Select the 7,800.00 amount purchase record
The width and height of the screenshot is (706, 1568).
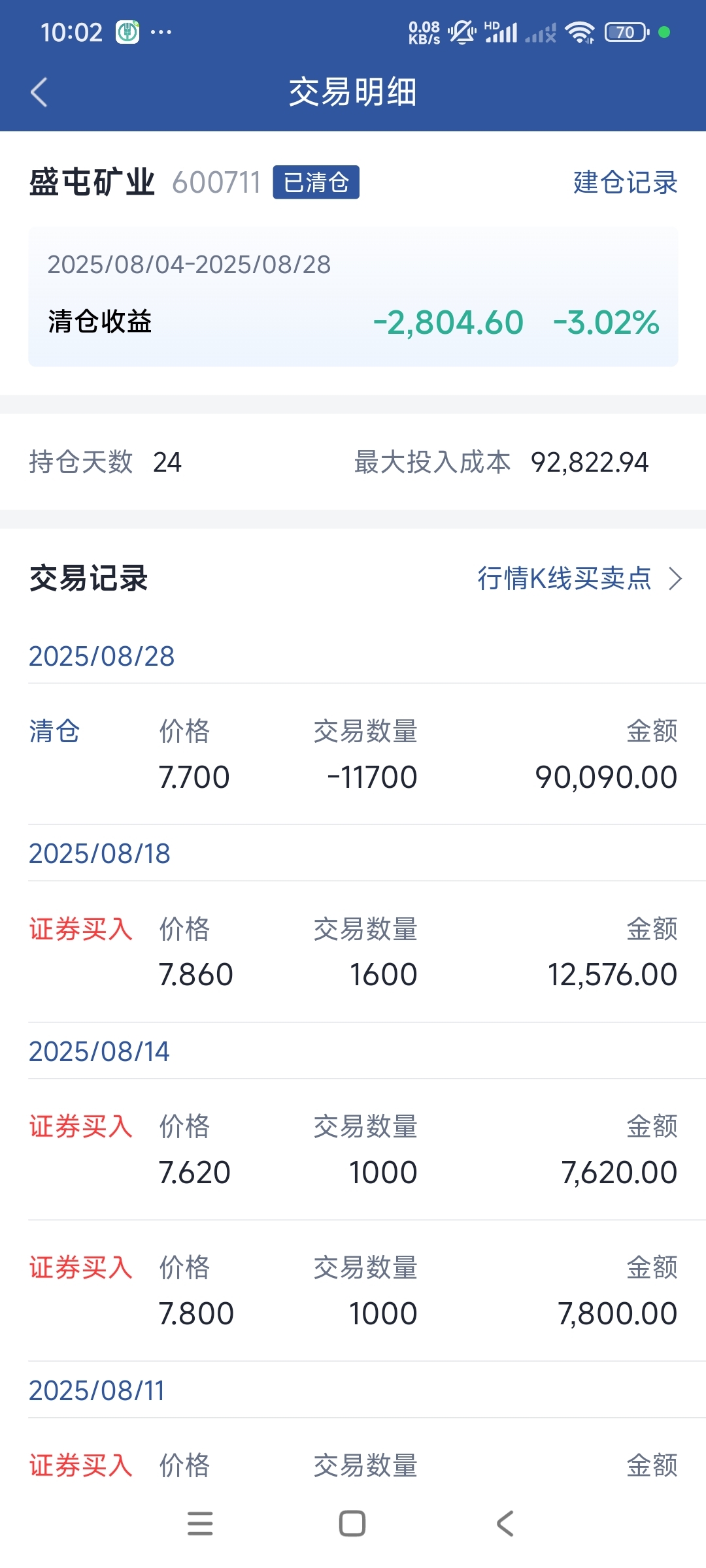[353, 1291]
